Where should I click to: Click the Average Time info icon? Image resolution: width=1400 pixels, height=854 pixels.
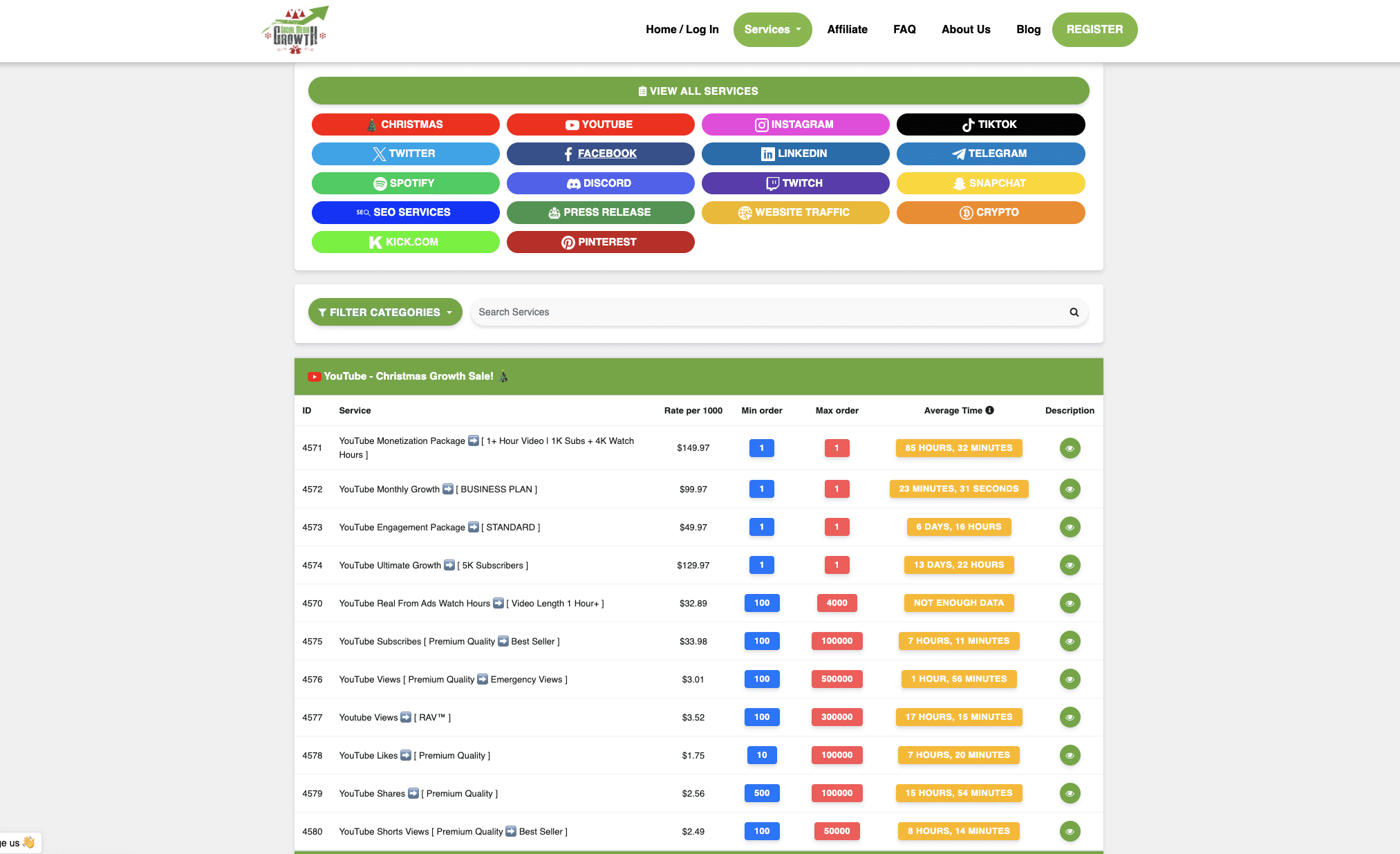tap(990, 410)
